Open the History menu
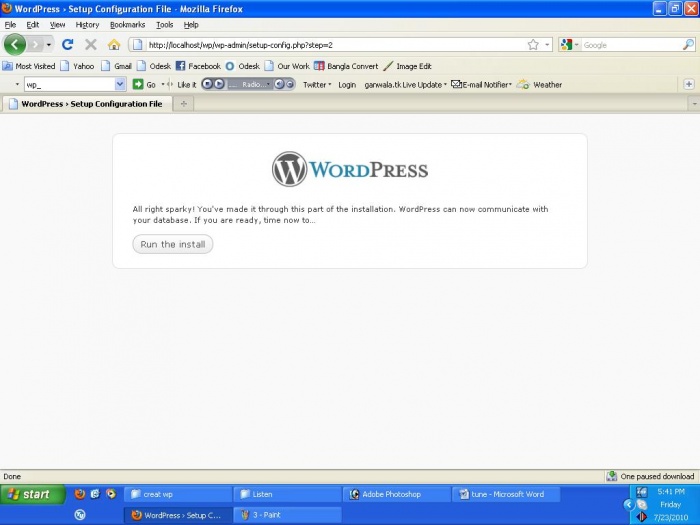Image resolution: width=700 pixels, height=525 pixels. pyautogui.click(x=87, y=25)
